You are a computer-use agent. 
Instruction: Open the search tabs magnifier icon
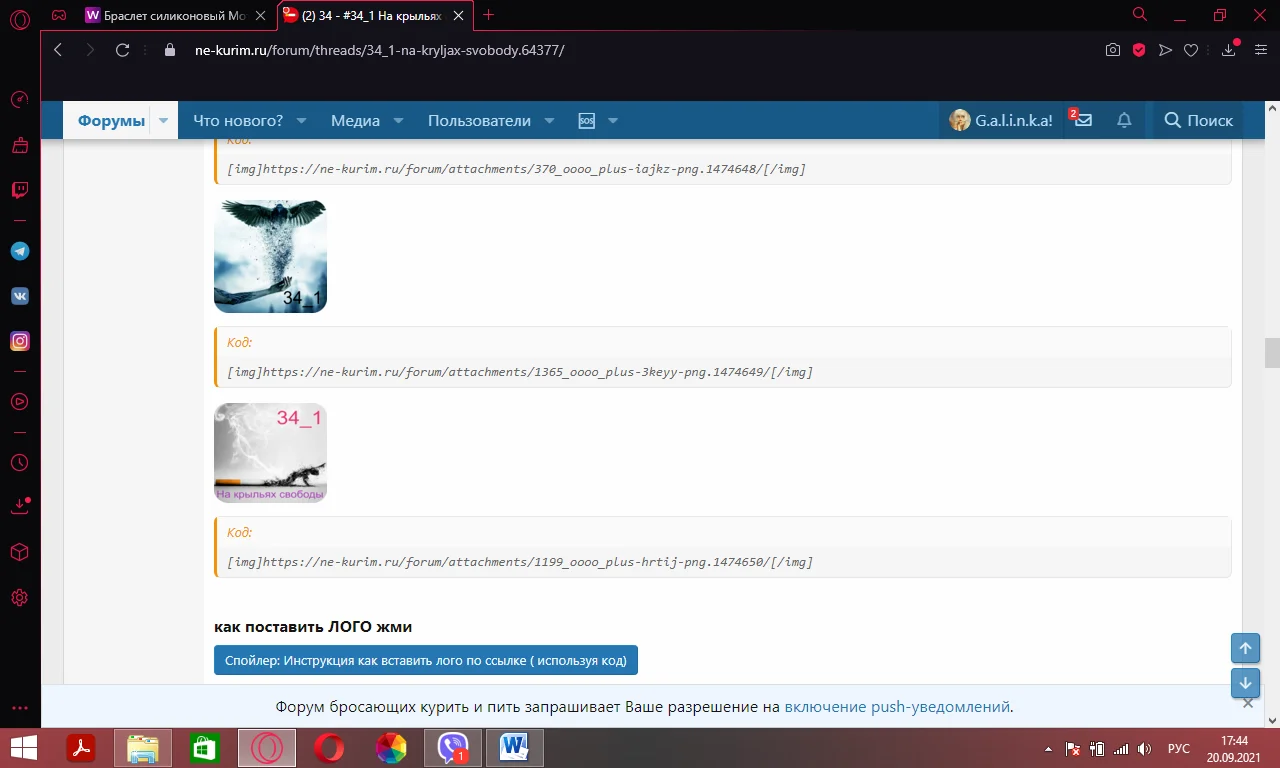click(x=1139, y=15)
